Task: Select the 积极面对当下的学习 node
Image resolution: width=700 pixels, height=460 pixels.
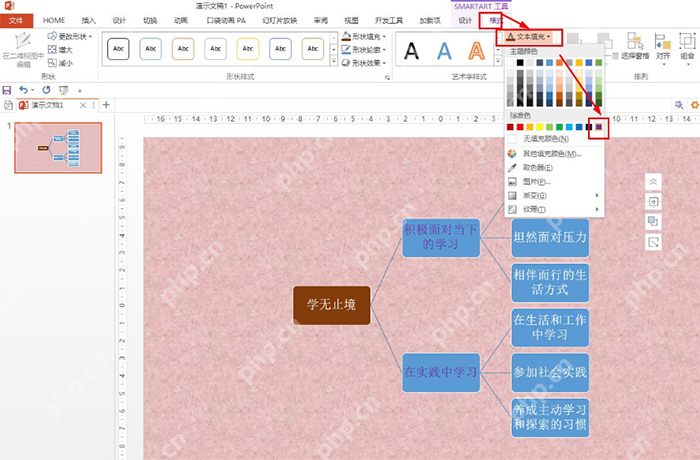Action: coord(441,238)
